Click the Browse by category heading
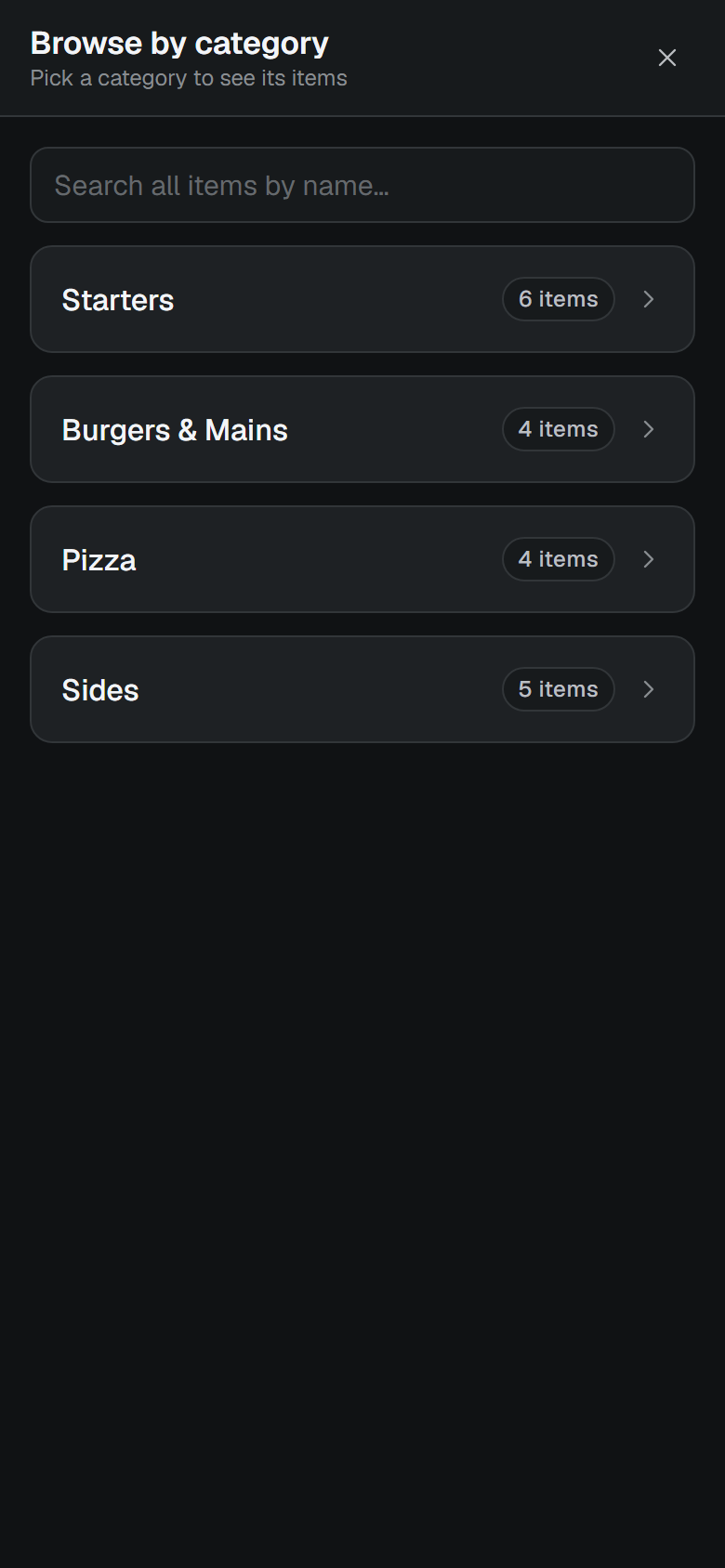 179,43
